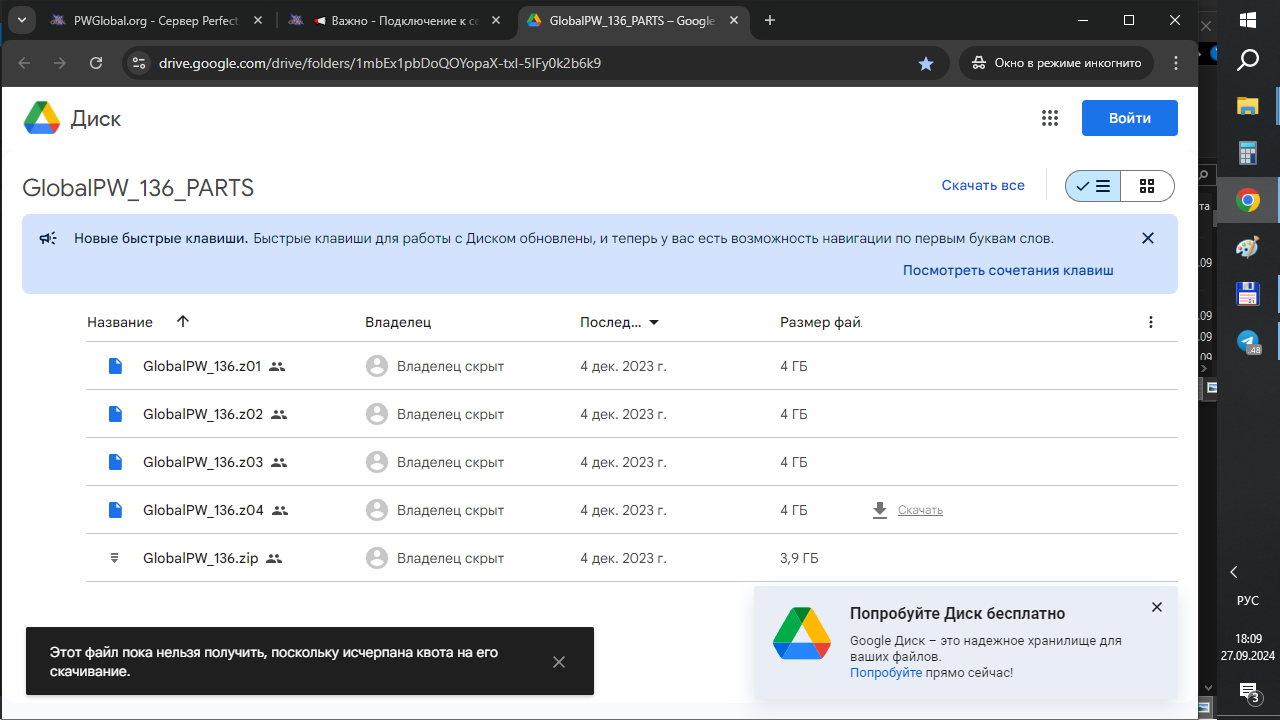Click download arrow icon in GlobalPW_136.z04 row
1280x720 pixels.
pyautogui.click(x=880, y=510)
